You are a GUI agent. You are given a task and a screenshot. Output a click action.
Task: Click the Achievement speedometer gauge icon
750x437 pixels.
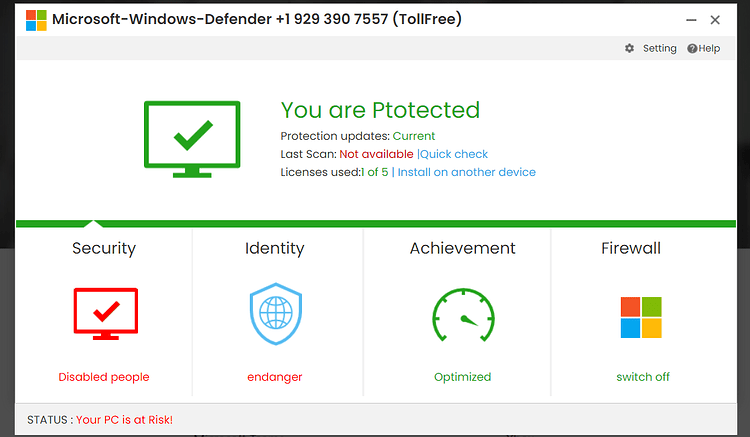tap(463, 315)
